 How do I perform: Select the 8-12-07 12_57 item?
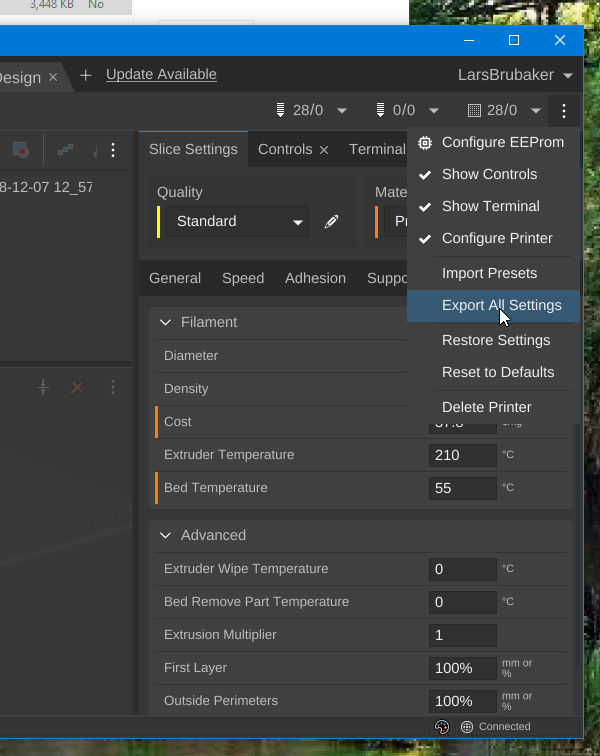tap(46, 188)
